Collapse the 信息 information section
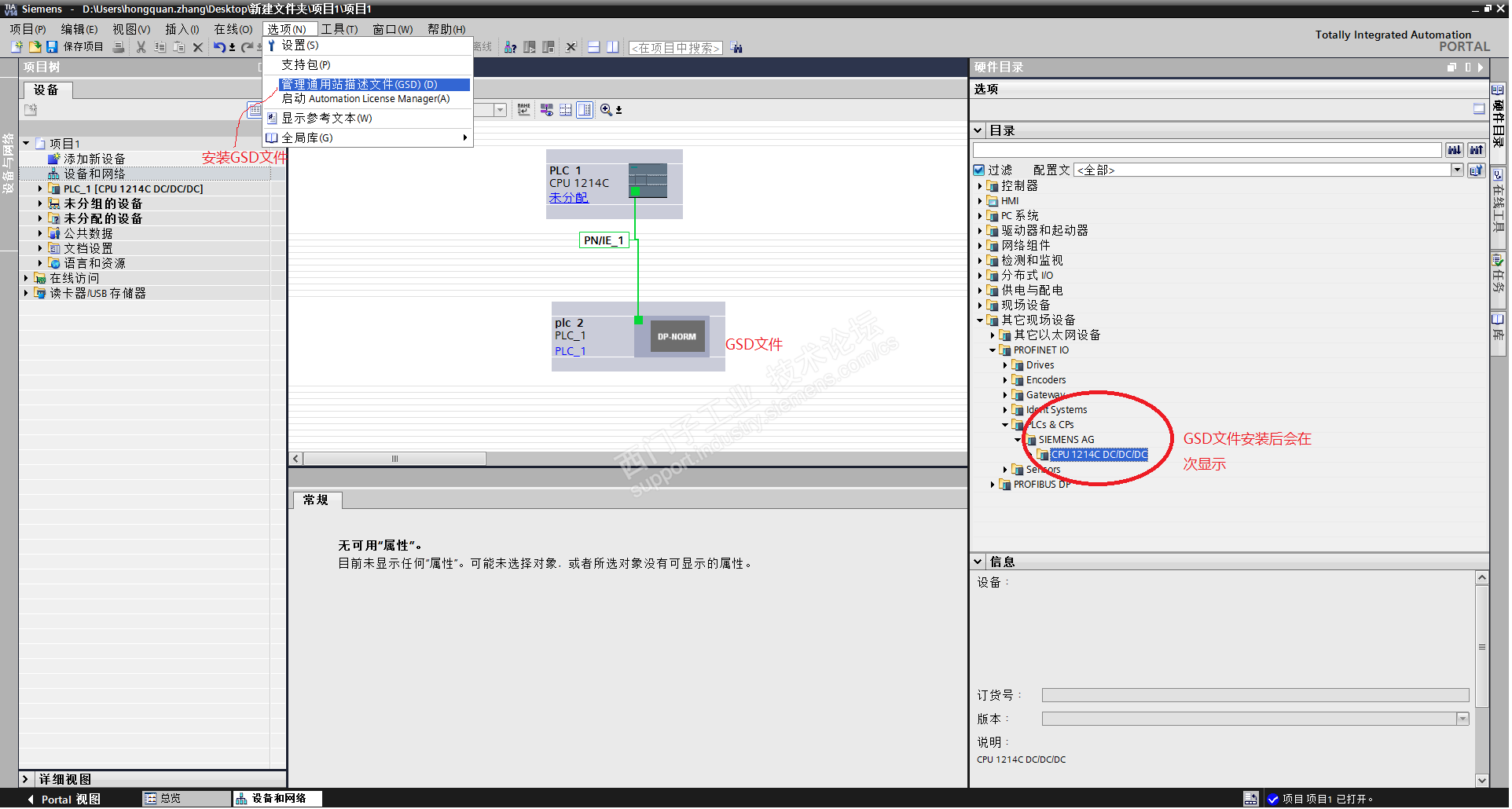The width and height of the screenshot is (1512, 809). pyautogui.click(x=978, y=562)
